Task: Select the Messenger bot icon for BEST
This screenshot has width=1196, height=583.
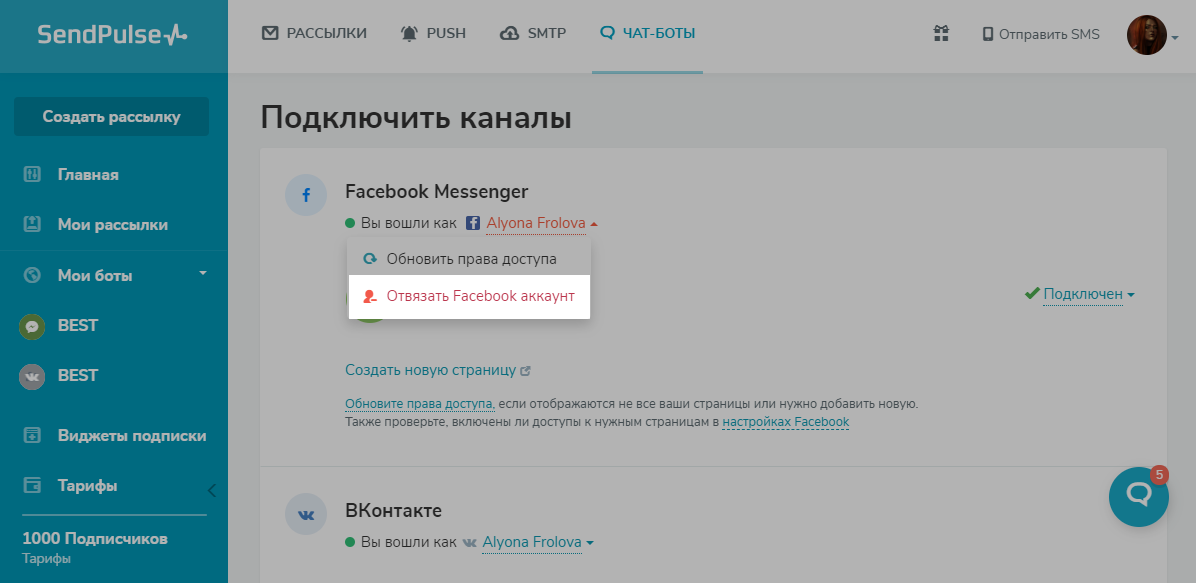Action: tap(32, 326)
